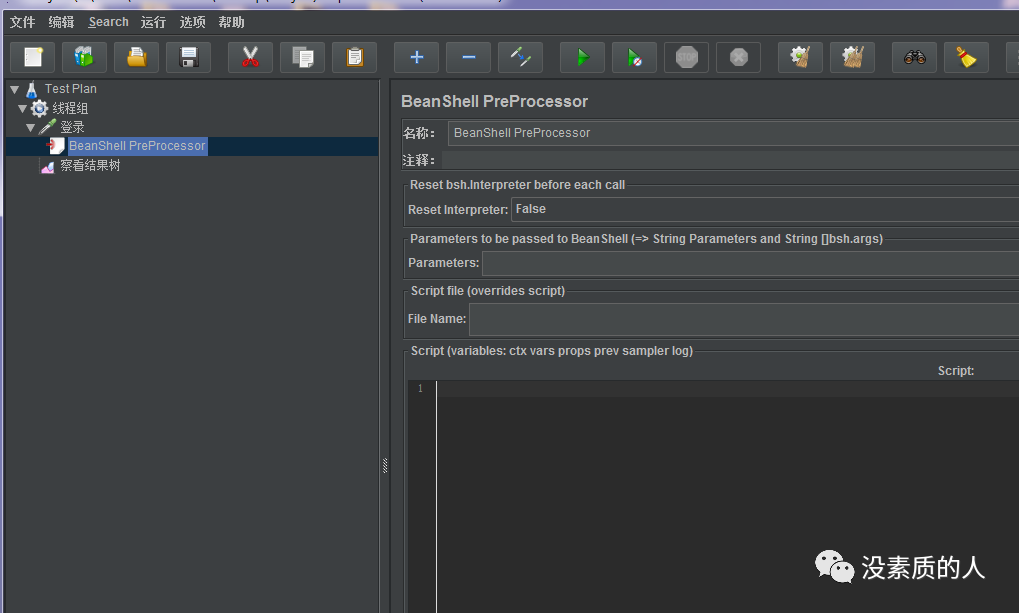
Task: Click the Toggle enable/disable toolbar icon
Action: tap(521, 57)
